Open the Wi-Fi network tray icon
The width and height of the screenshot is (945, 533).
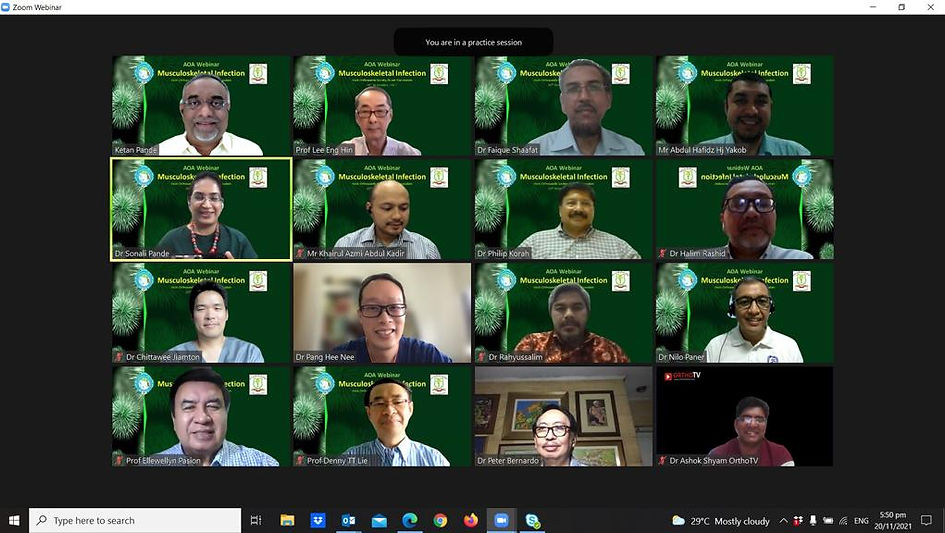(x=844, y=521)
